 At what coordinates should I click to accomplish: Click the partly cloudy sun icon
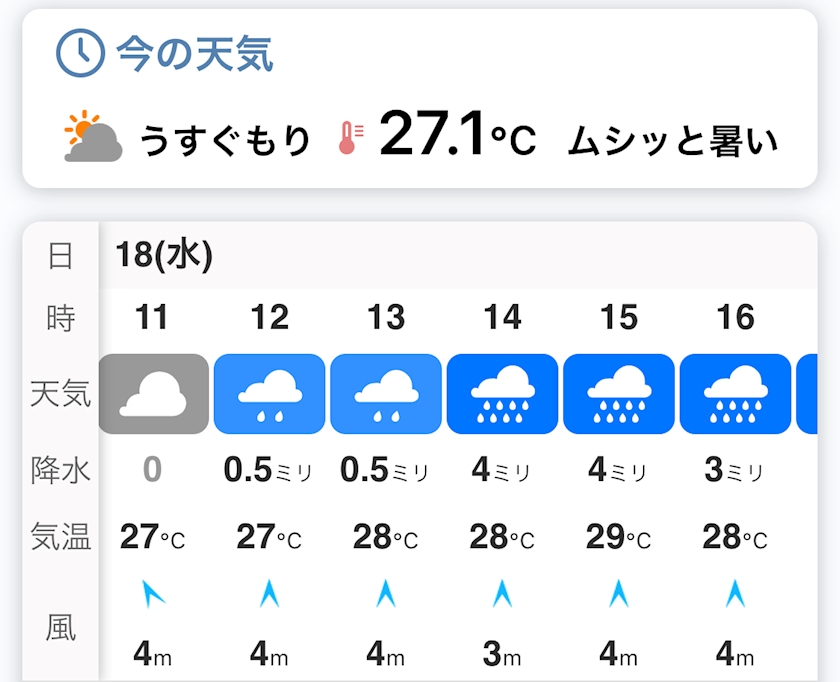tap(93, 136)
